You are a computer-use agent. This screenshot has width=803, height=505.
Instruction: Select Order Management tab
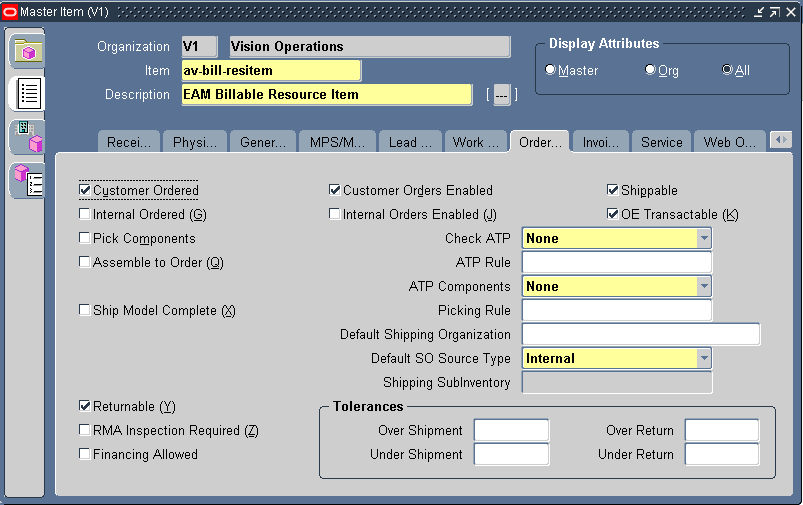click(x=540, y=142)
